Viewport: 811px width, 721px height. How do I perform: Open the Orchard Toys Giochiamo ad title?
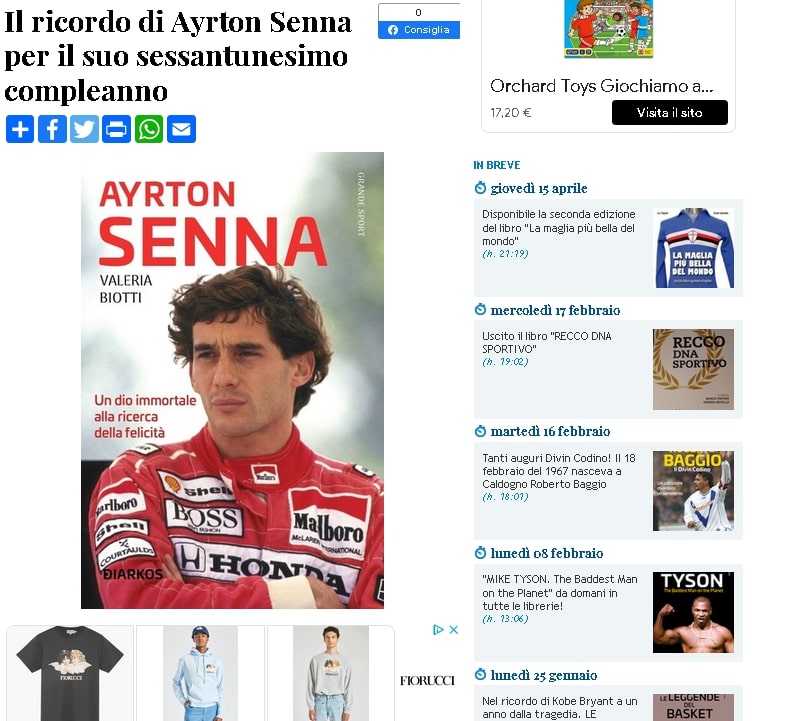602,86
